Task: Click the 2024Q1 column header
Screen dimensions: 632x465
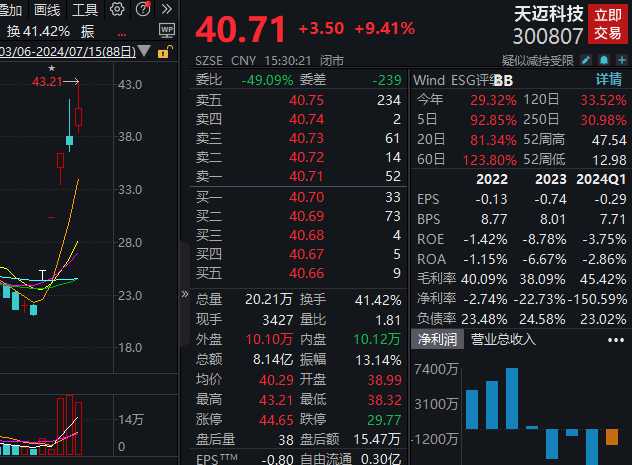Action: (x=601, y=179)
